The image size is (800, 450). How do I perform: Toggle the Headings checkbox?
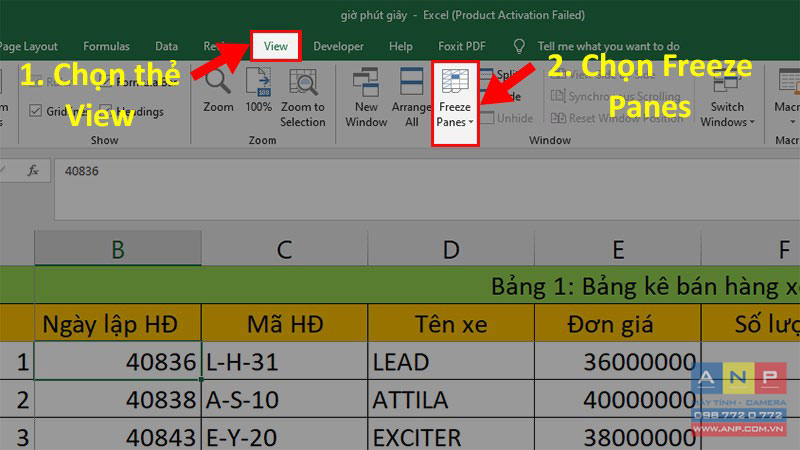[x=106, y=111]
